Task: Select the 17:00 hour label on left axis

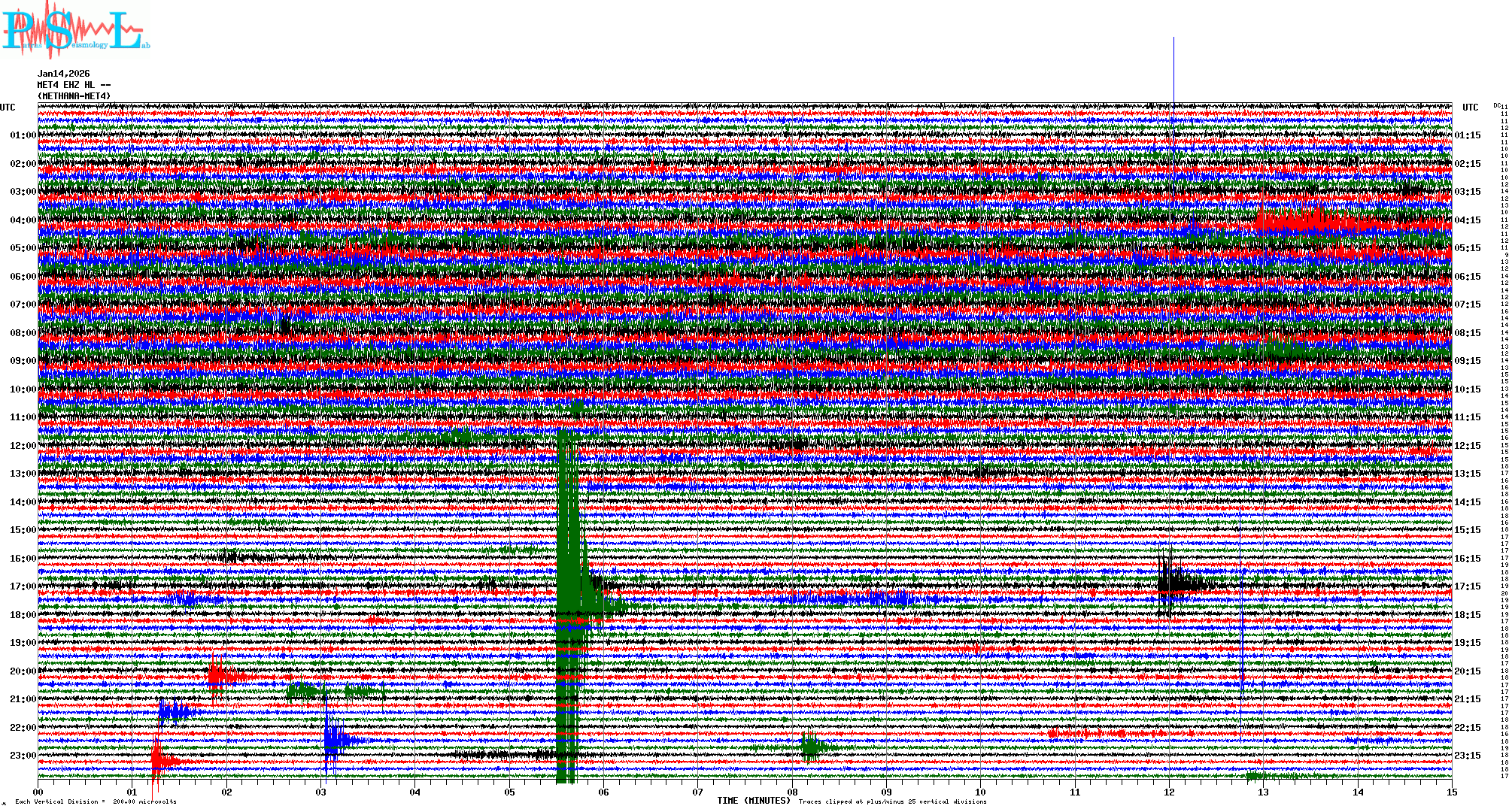Action: point(23,586)
